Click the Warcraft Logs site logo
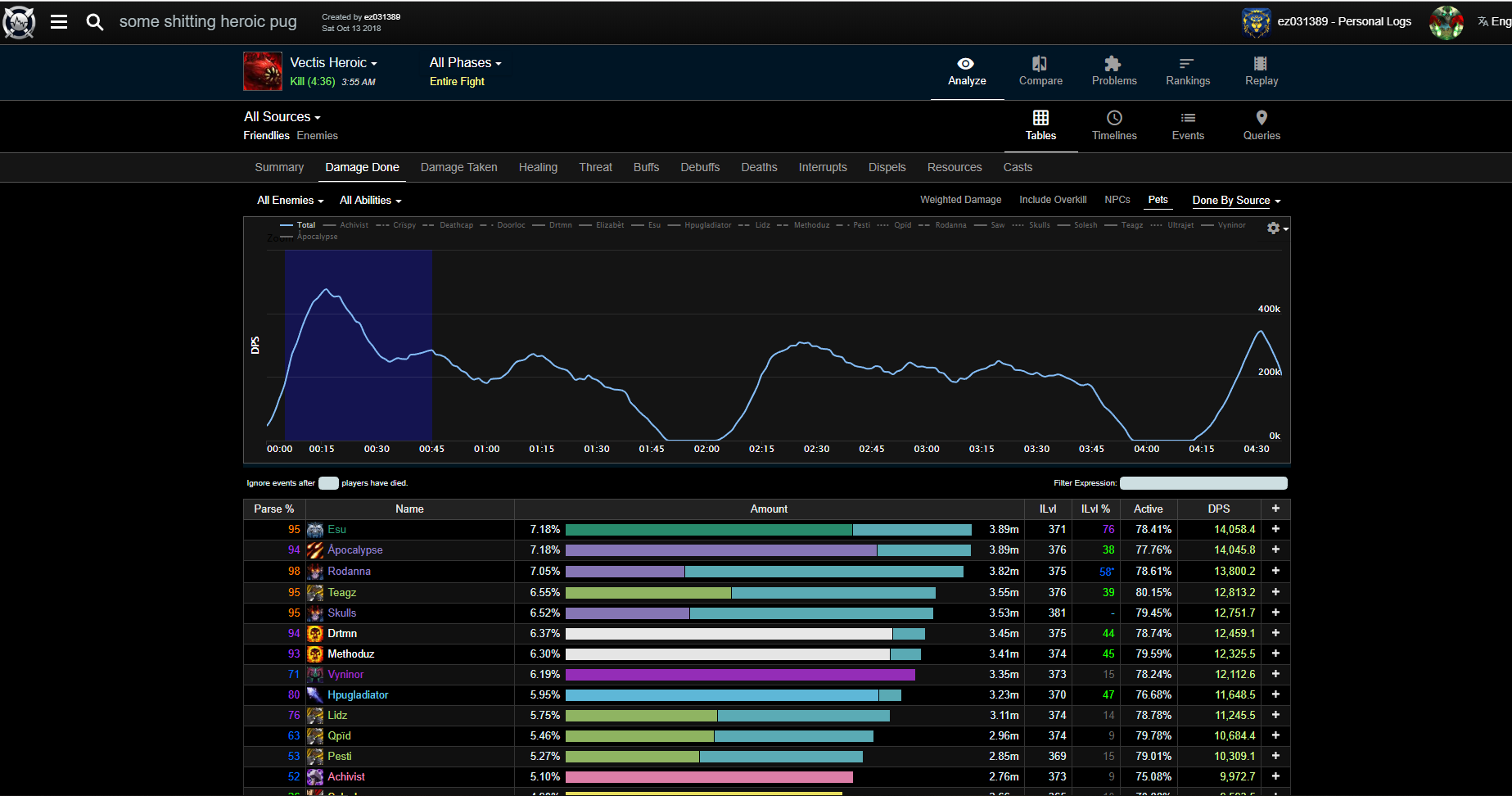Image resolution: width=1512 pixels, height=796 pixels. 19,22
